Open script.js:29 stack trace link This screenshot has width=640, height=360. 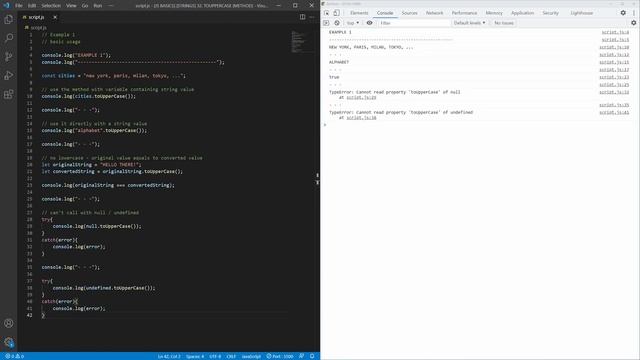click(x=361, y=98)
